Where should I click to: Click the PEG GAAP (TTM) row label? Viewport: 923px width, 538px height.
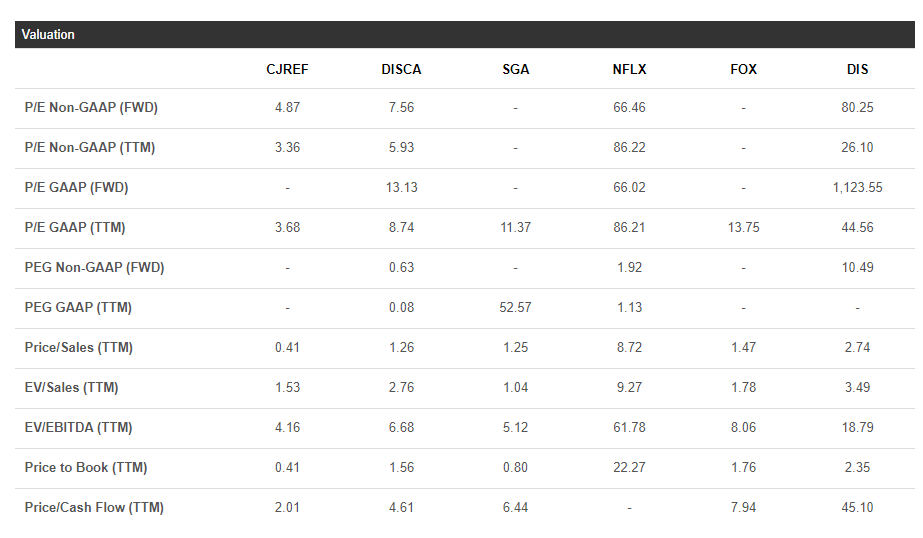(78, 308)
